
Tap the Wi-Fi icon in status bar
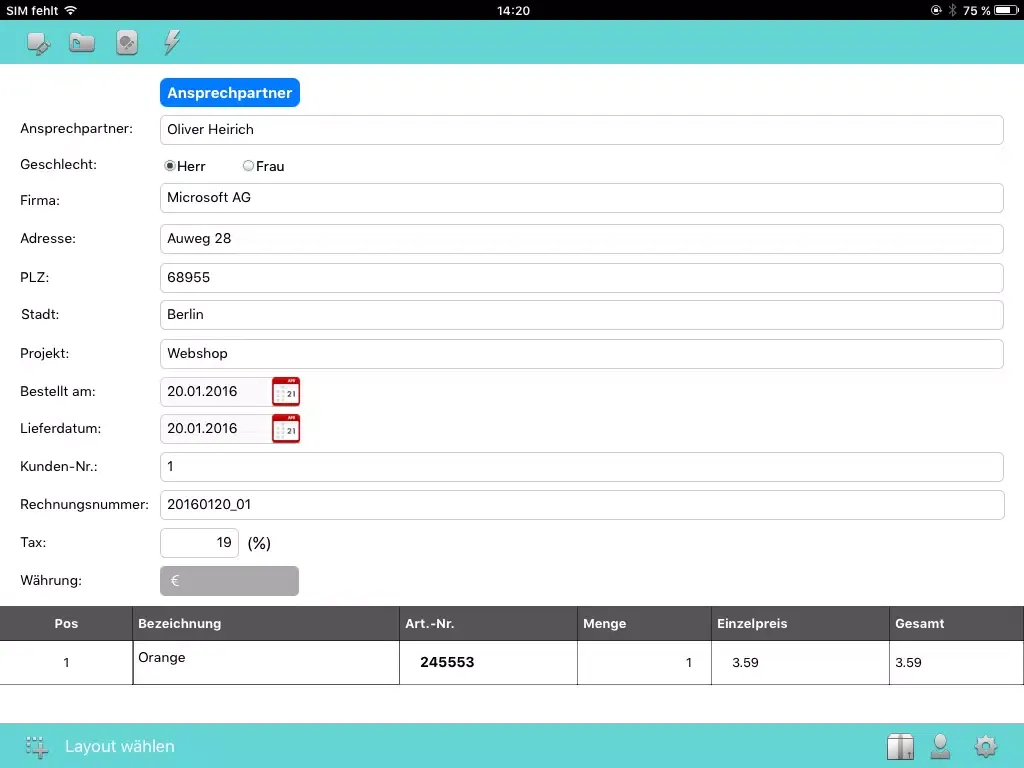tap(71, 10)
